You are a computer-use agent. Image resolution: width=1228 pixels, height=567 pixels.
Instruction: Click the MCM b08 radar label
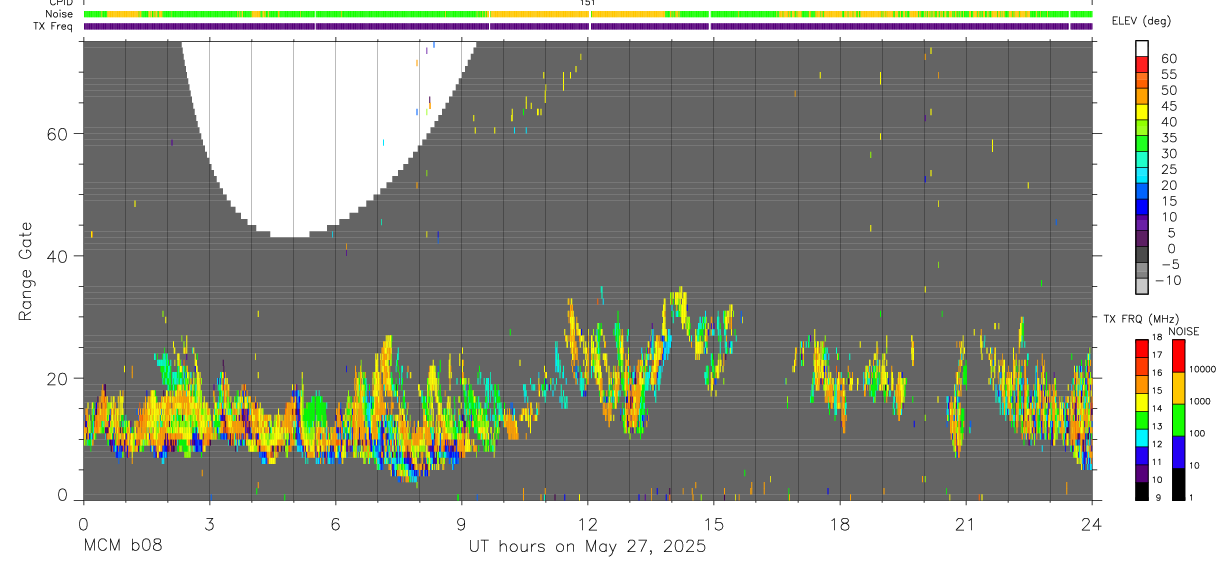pyautogui.click(x=122, y=546)
